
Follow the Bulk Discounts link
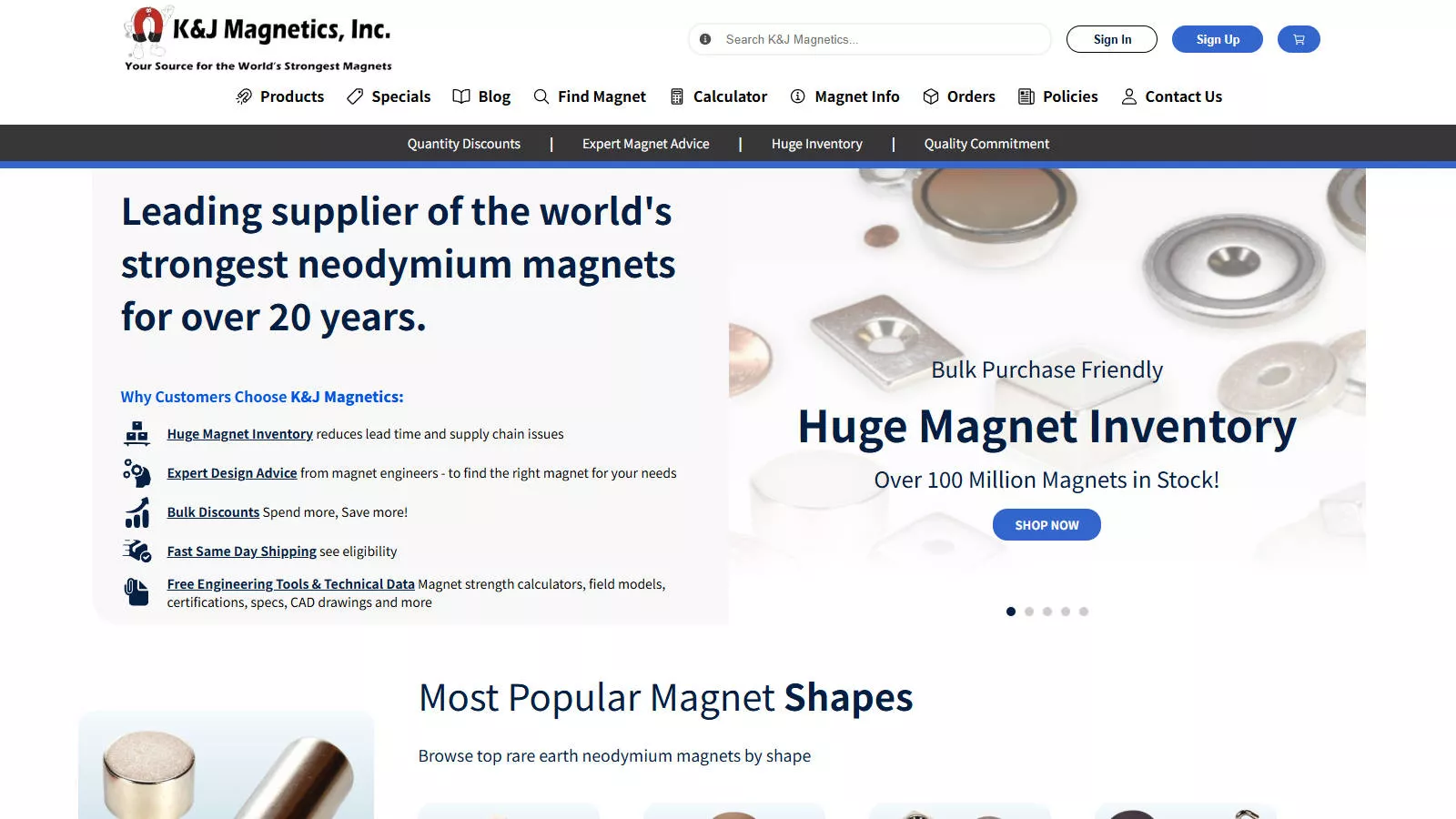point(213,512)
